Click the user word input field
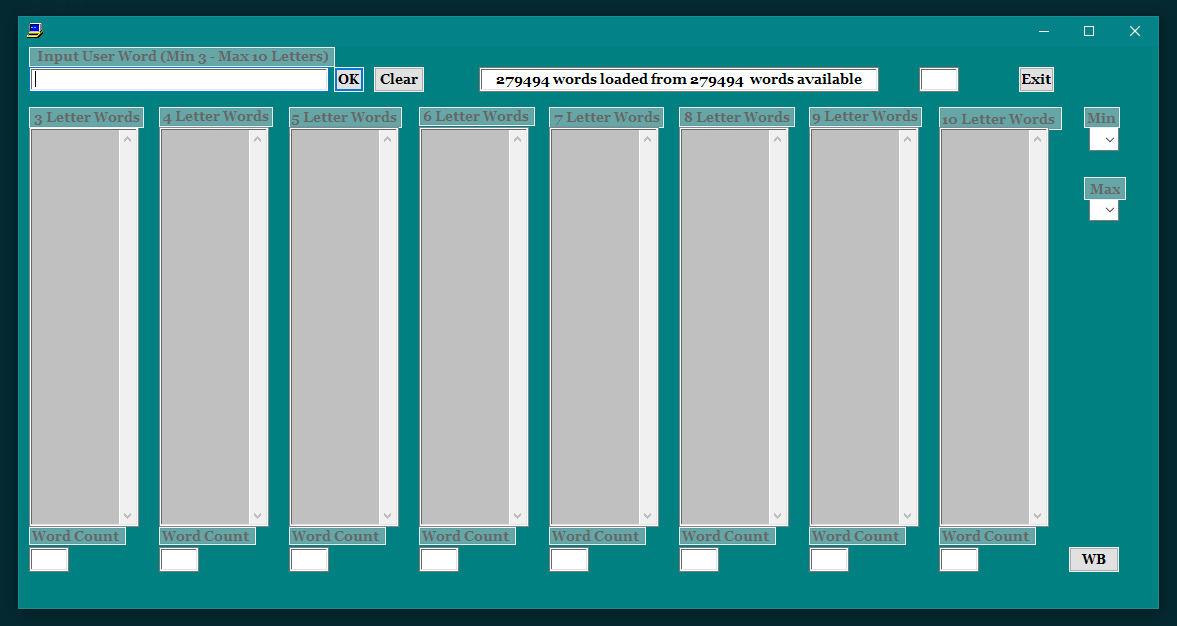 pyautogui.click(x=179, y=80)
